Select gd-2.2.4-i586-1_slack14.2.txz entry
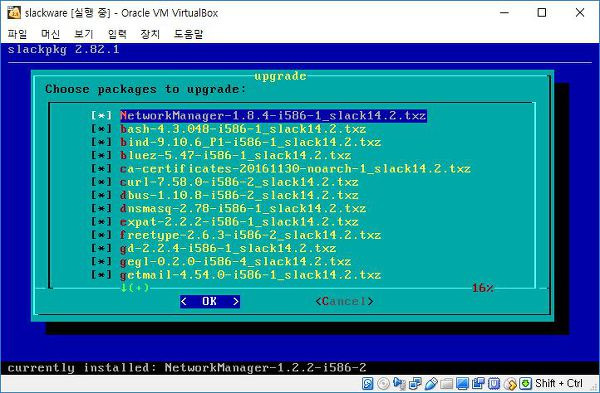The image size is (600, 393). pyautogui.click(x=228, y=248)
